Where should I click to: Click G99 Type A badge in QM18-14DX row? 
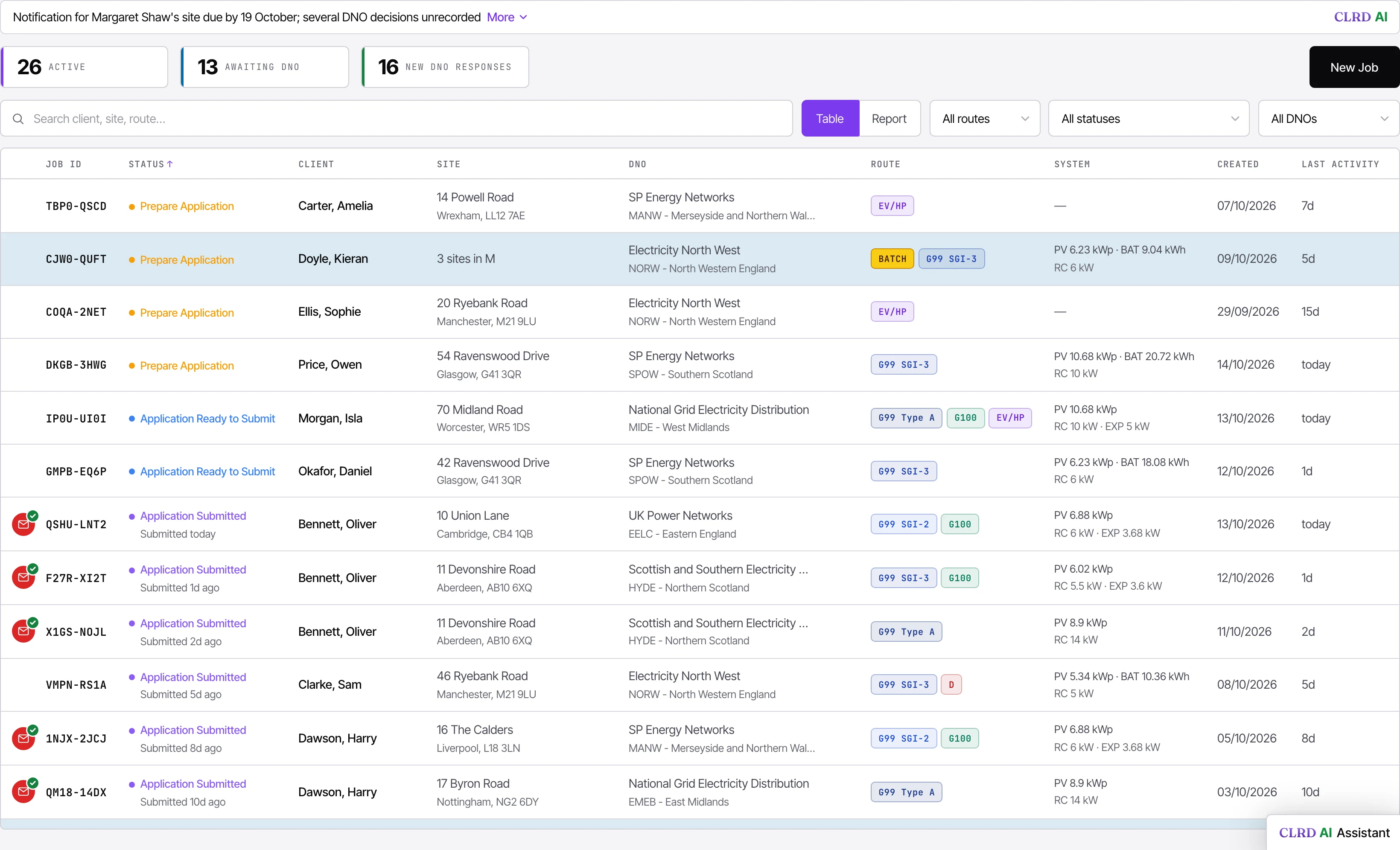tap(906, 792)
